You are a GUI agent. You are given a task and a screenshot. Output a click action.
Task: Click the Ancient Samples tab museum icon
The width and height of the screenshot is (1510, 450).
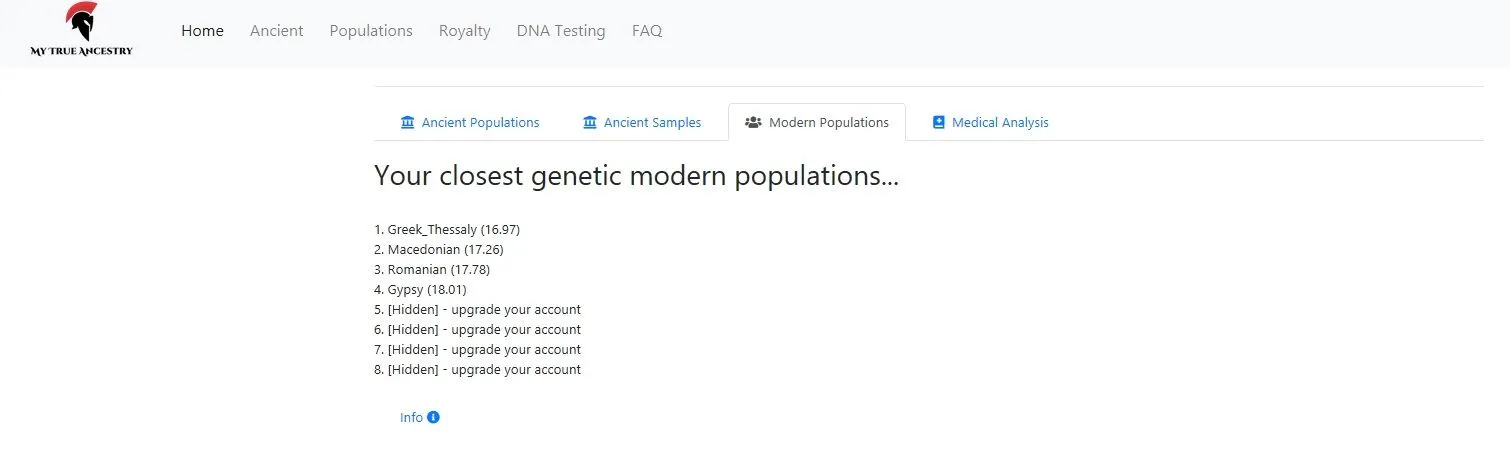pos(590,123)
